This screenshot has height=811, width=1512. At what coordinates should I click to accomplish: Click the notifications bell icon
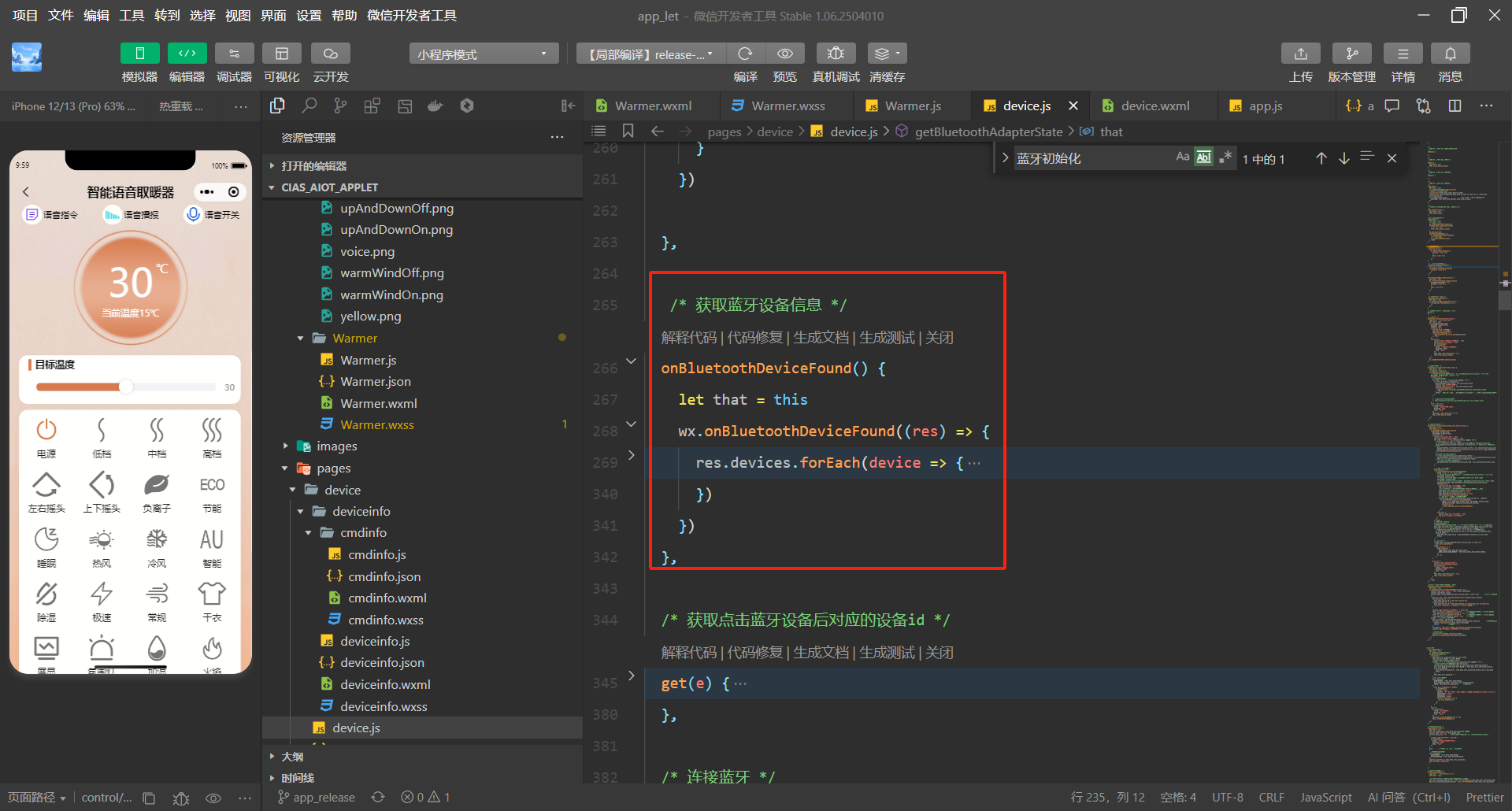pyautogui.click(x=1450, y=54)
